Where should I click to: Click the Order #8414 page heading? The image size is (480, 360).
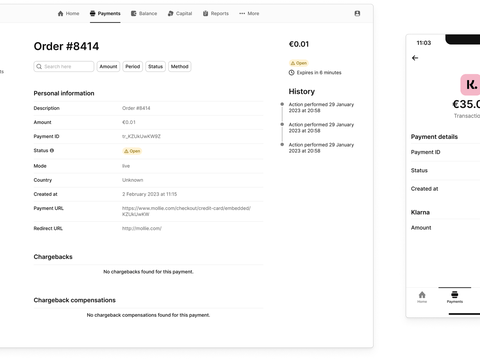pos(66,46)
